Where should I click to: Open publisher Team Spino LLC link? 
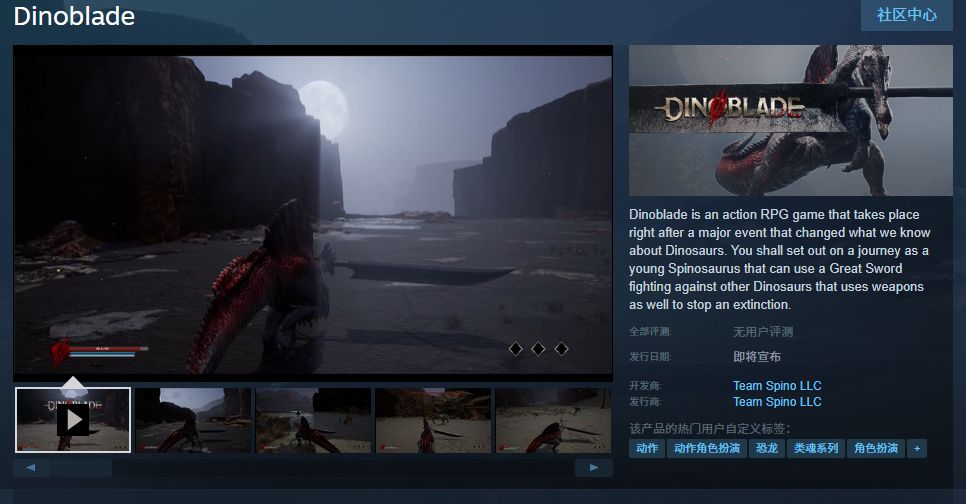pyautogui.click(x=777, y=402)
